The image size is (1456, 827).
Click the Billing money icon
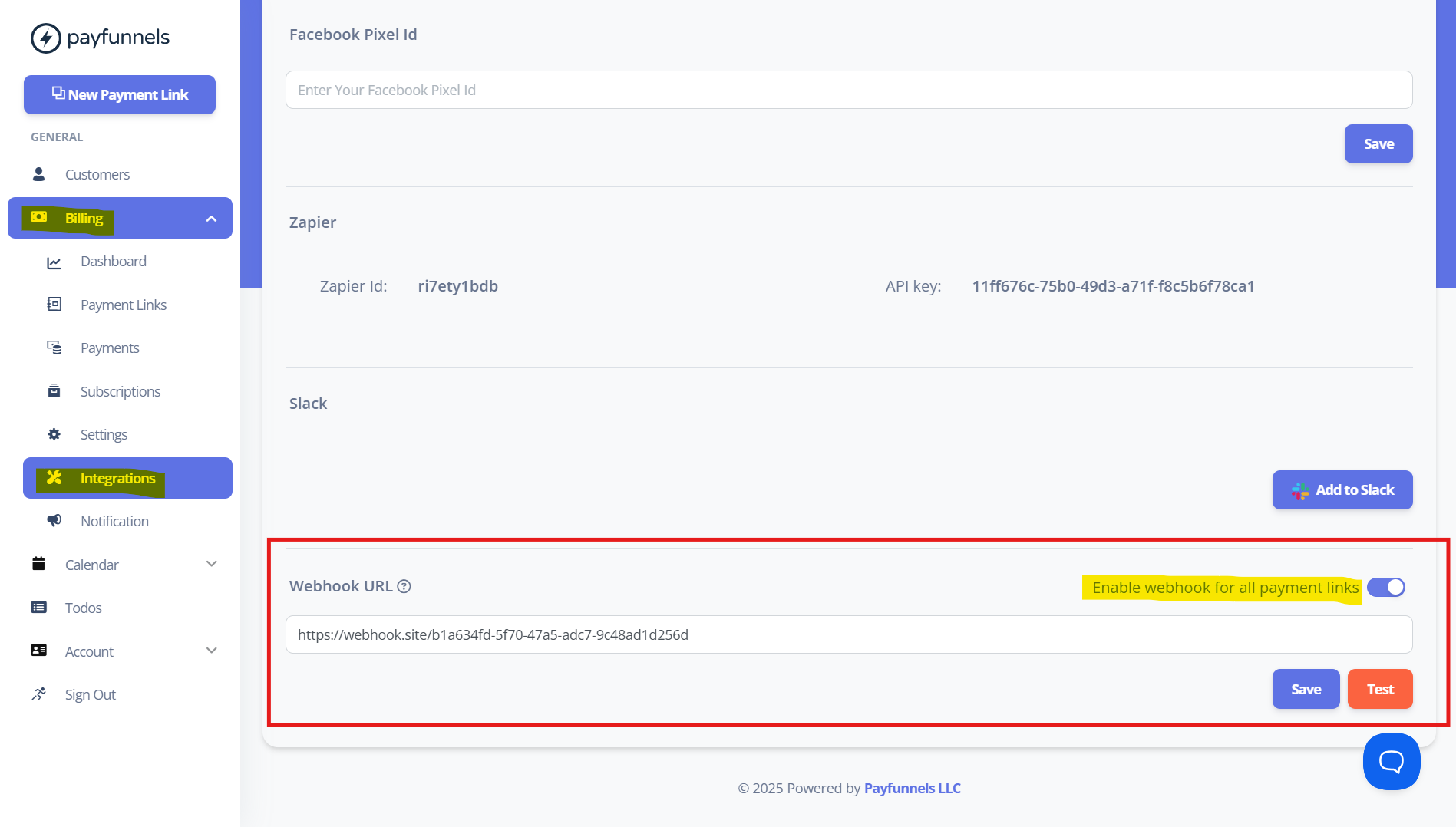[38, 217]
